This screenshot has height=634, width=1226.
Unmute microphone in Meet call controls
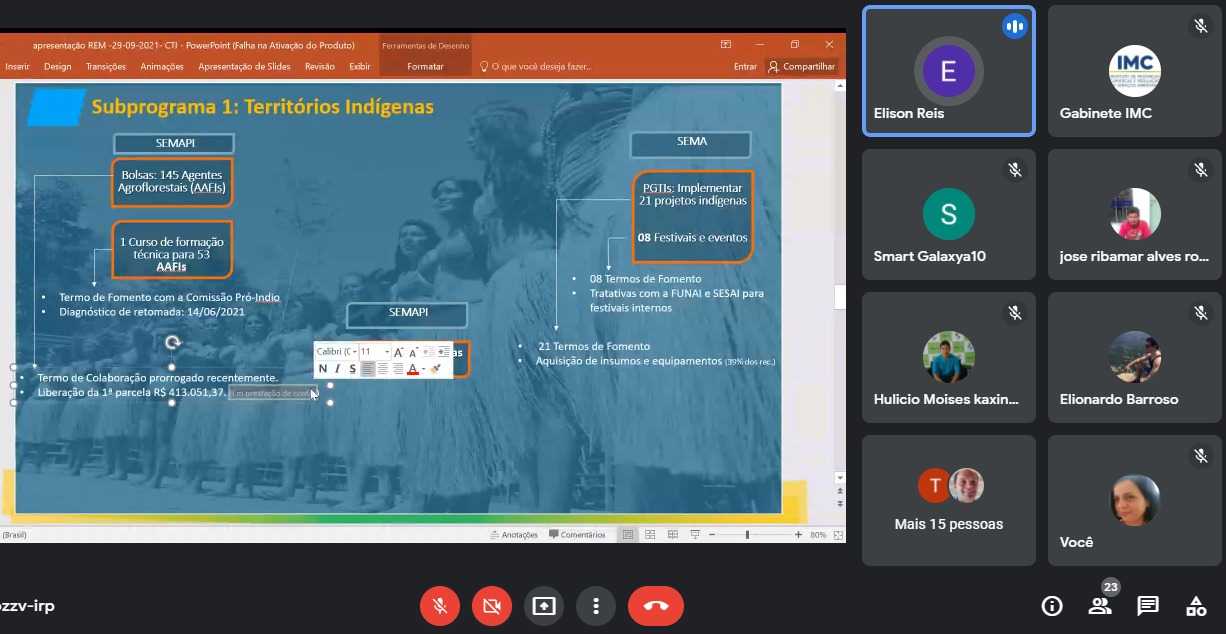(x=440, y=606)
